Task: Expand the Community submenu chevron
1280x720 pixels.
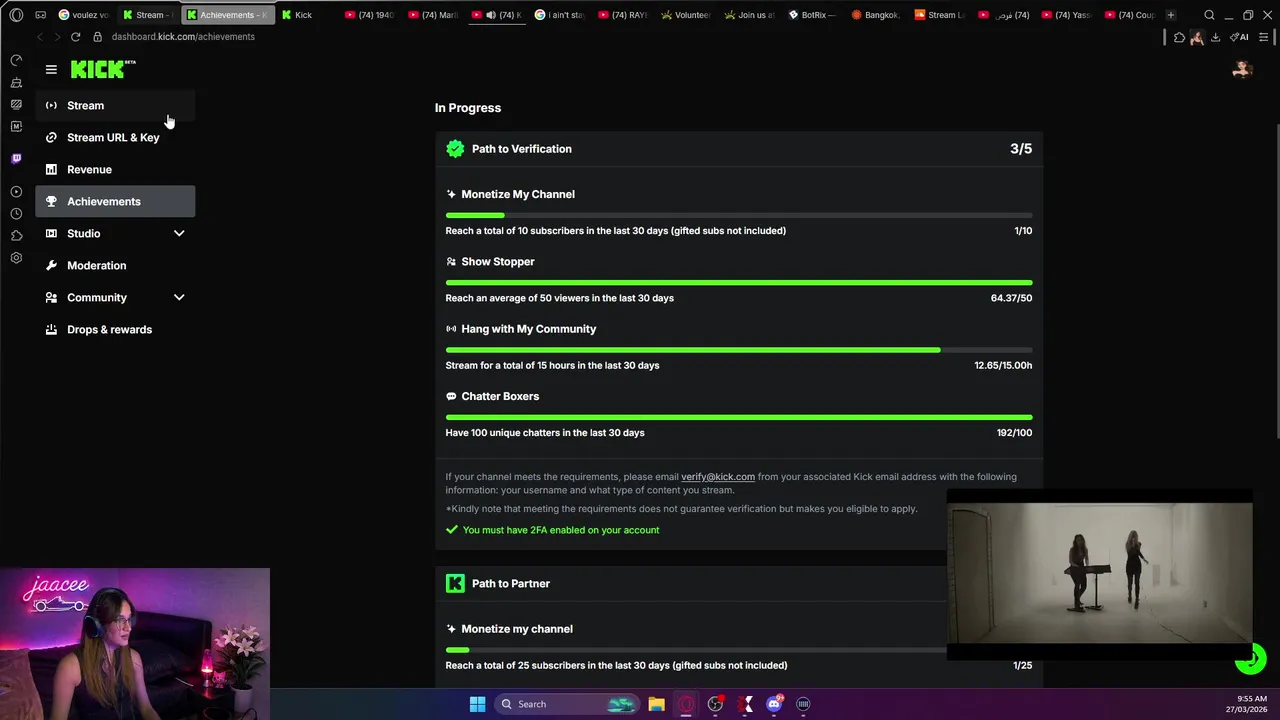Action: 179,297
